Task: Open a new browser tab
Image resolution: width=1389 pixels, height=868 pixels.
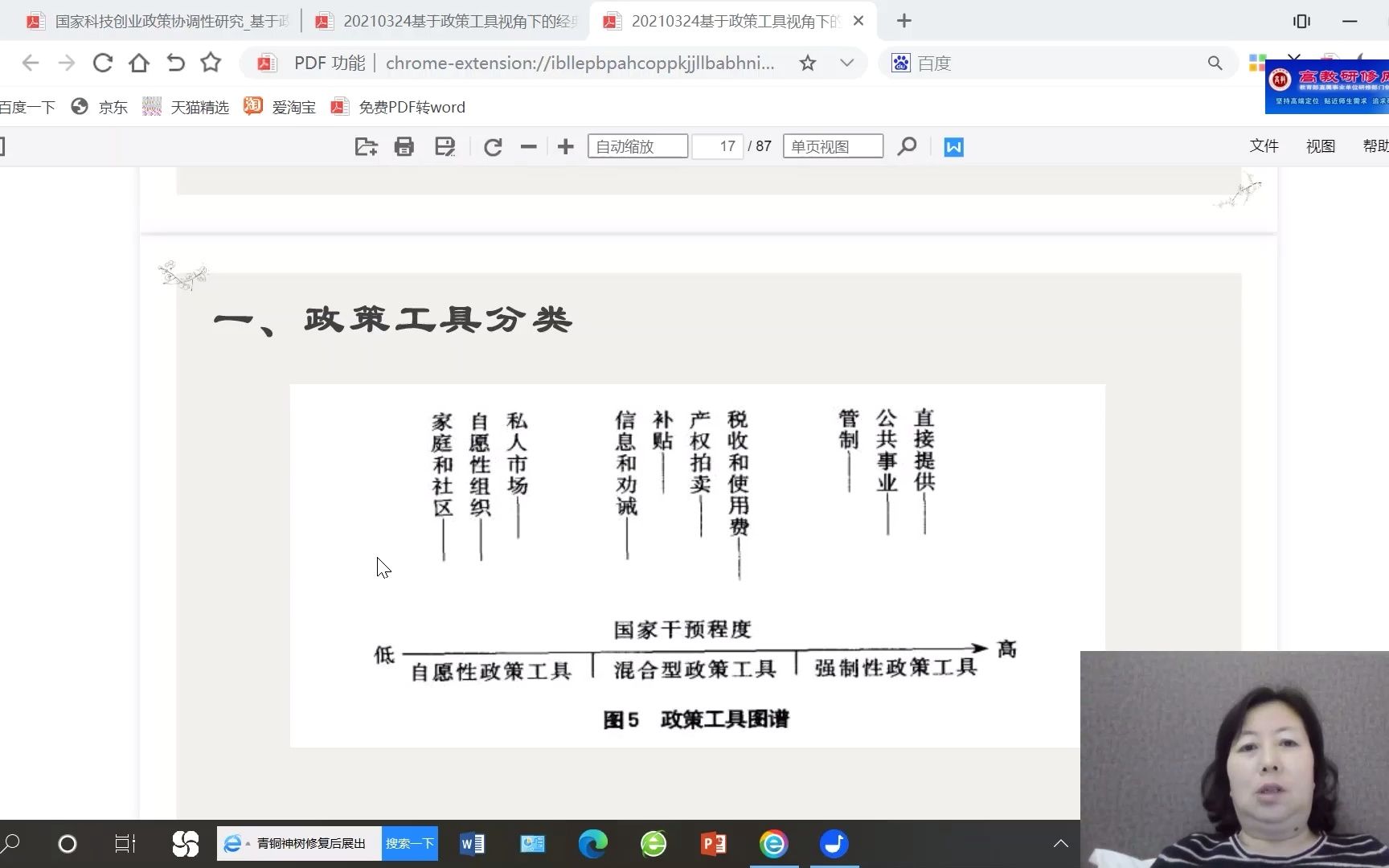Action: pyautogui.click(x=904, y=21)
